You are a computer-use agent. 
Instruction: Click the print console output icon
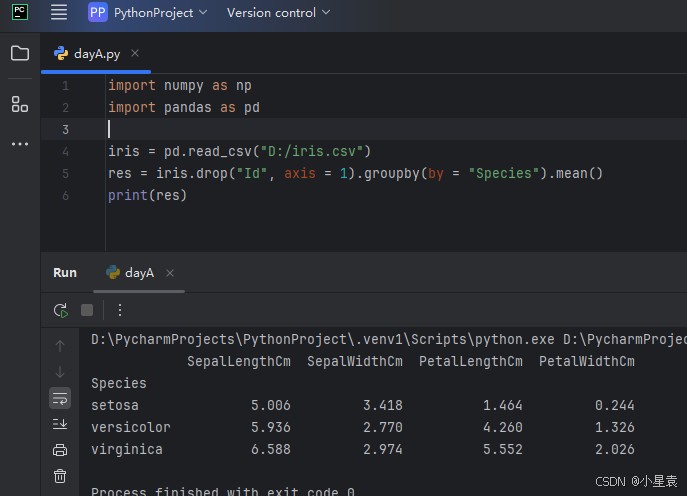click(x=60, y=450)
